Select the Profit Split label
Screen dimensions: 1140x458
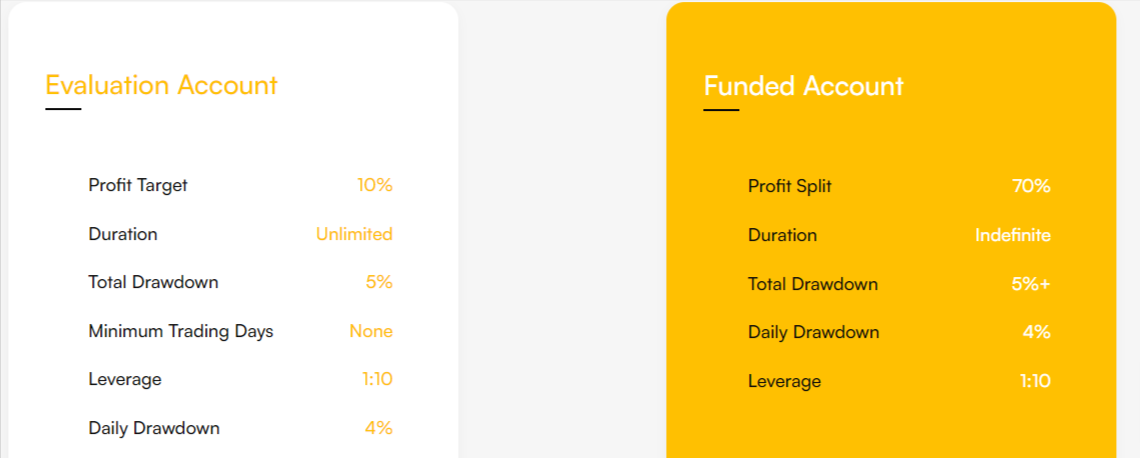pos(790,186)
